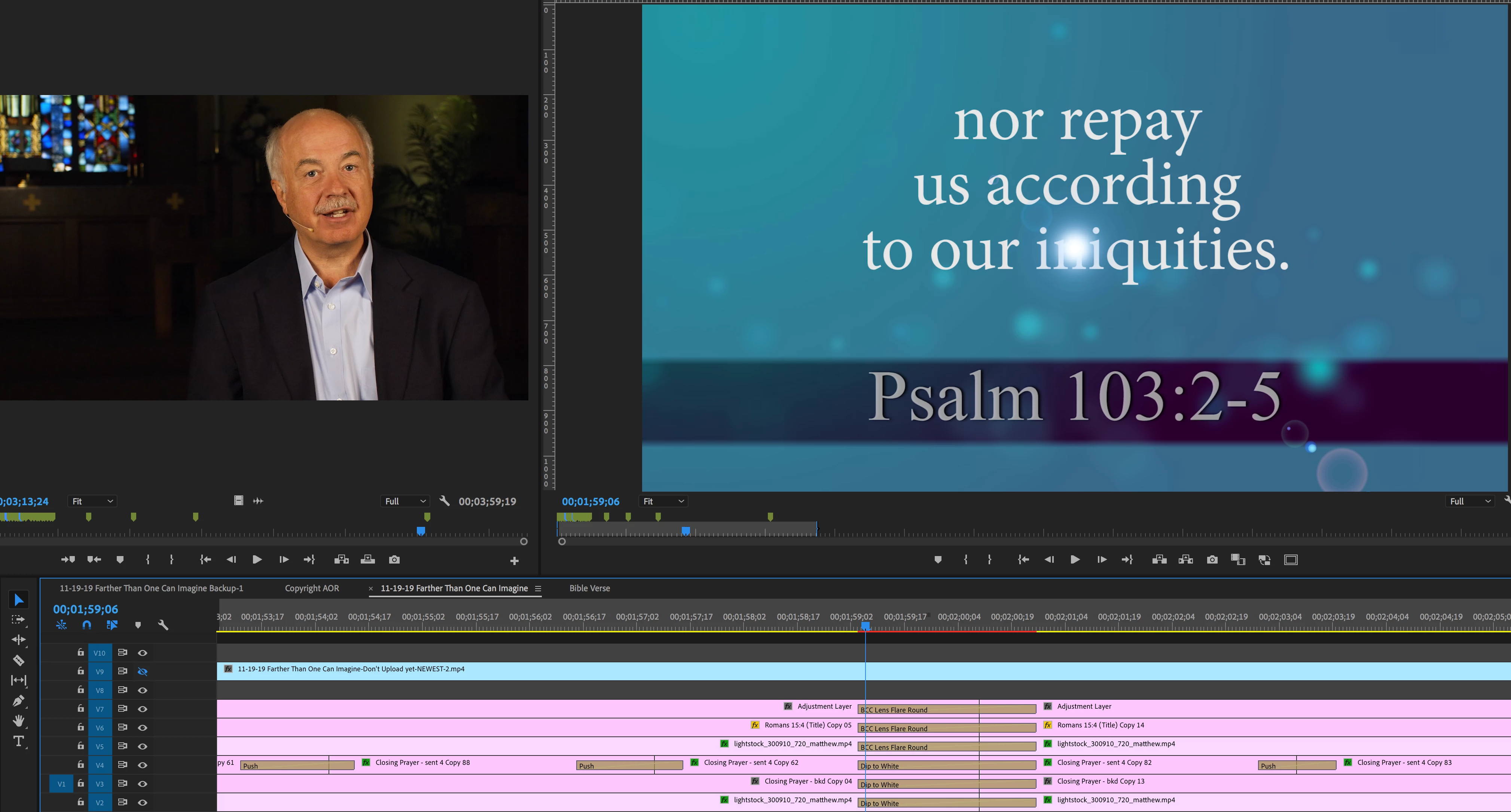Image resolution: width=1511 pixels, height=812 pixels.
Task: Select the Hand tool
Action: click(18, 720)
